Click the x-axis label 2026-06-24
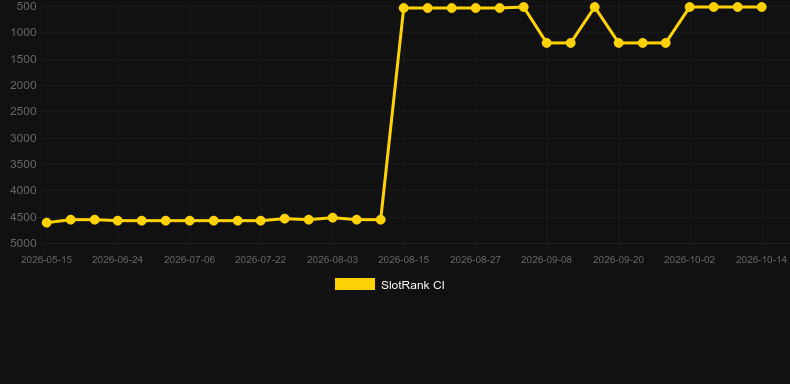 117,260
